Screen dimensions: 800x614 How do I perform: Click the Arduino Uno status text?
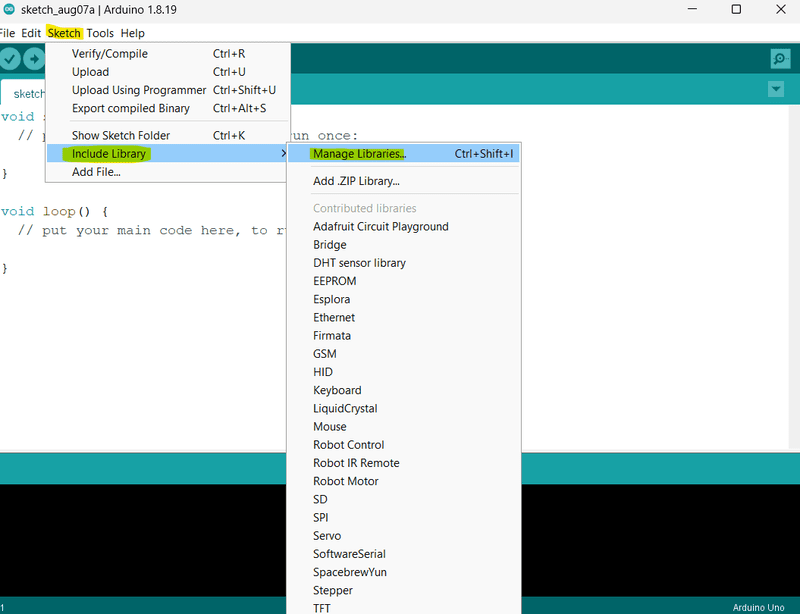click(x=758, y=607)
